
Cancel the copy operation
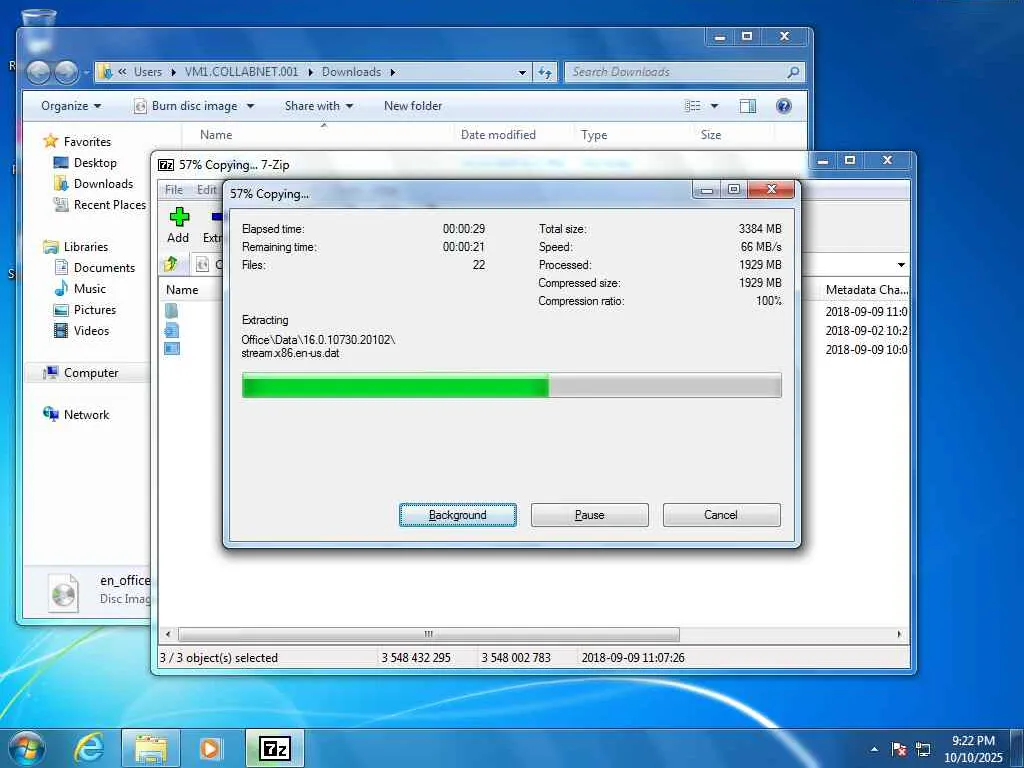coord(721,515)
